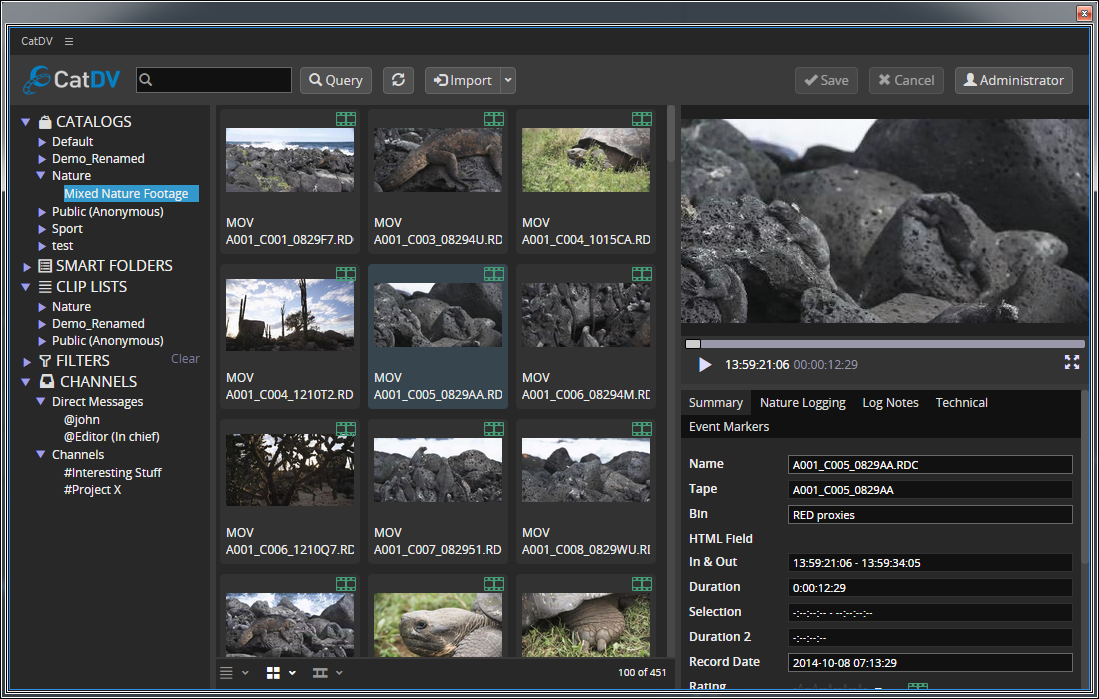This screenshot has width=1099, height=699.
Task: Click the video playback progress slider
Action: 885,344
